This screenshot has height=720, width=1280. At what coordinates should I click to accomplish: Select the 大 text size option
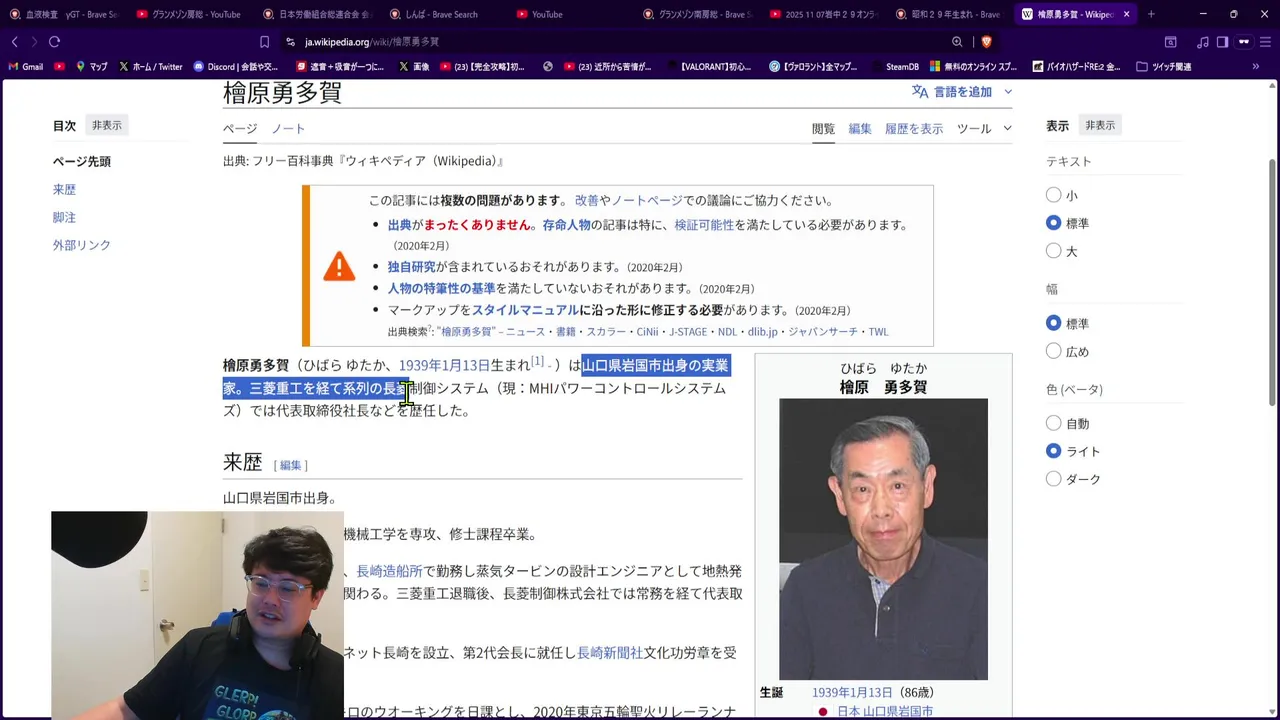click(1054, 251)
